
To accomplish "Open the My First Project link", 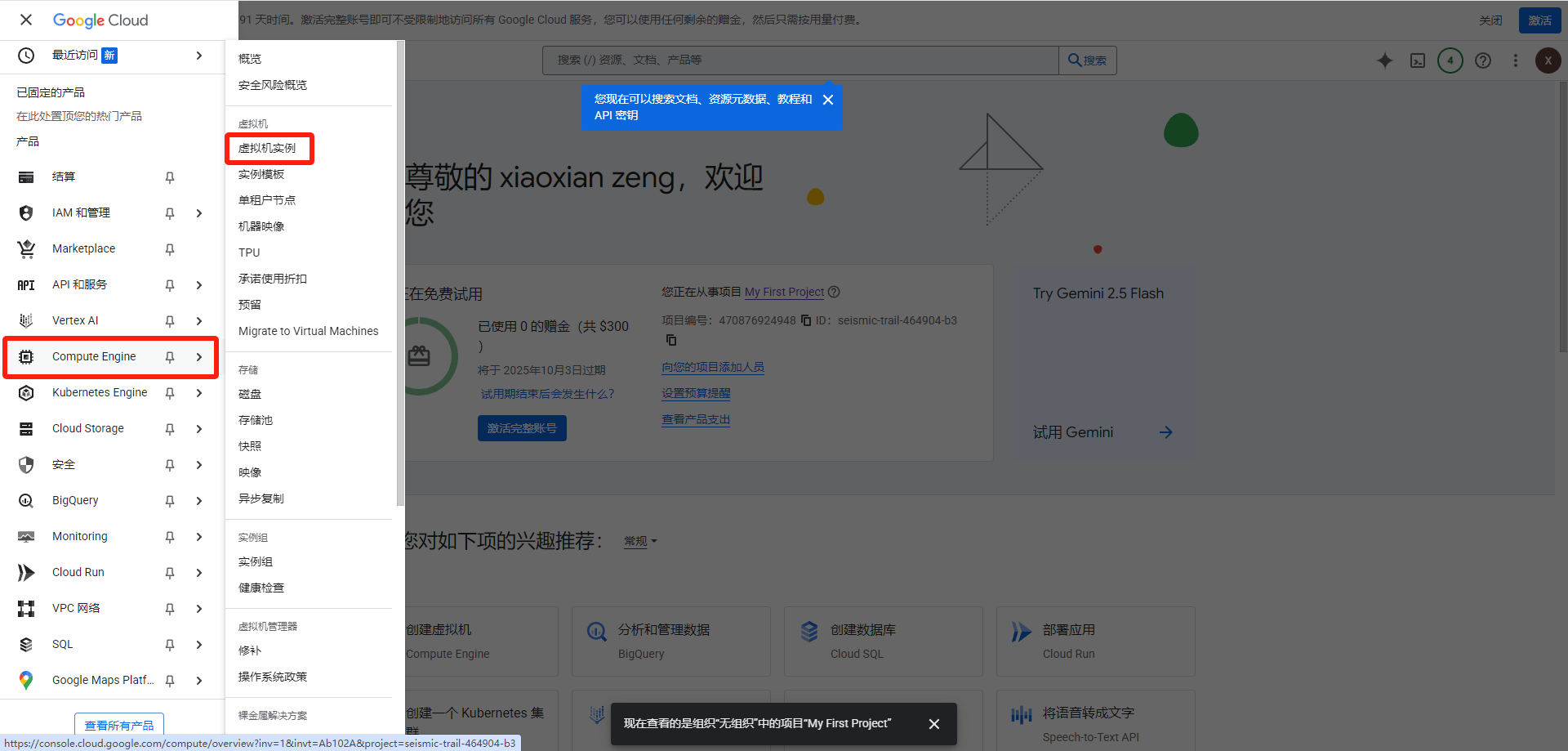I will click(x=784, y=292).
